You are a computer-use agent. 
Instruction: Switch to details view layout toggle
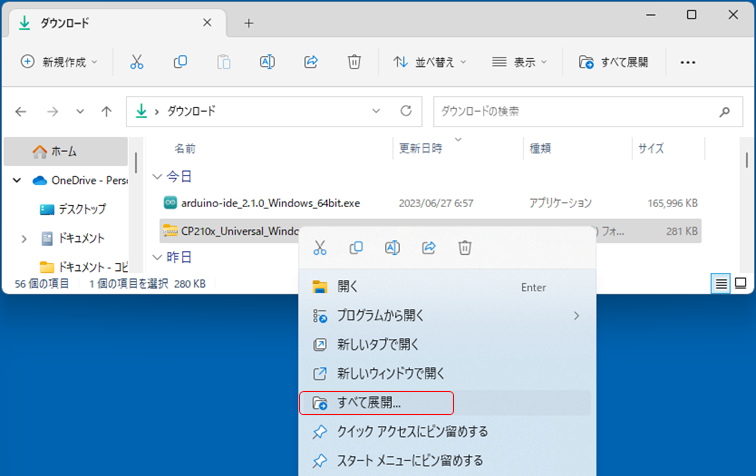click(720, 283)
